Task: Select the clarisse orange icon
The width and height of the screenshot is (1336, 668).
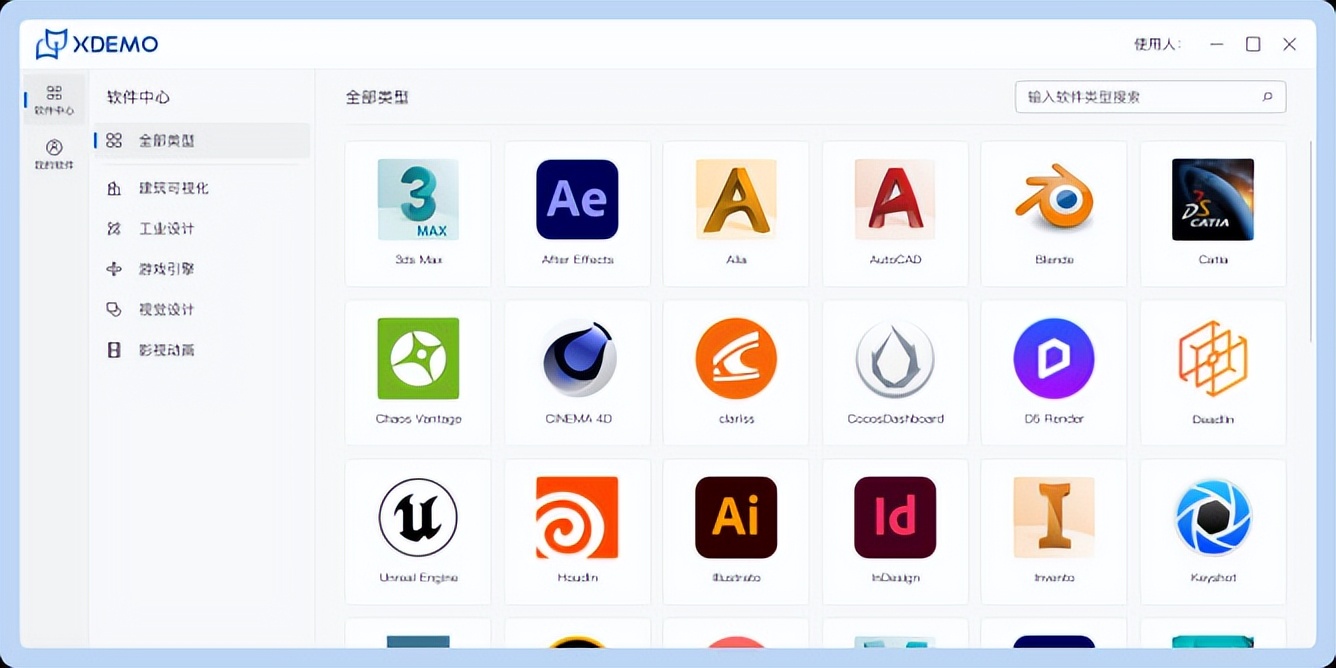Action: 736,358
